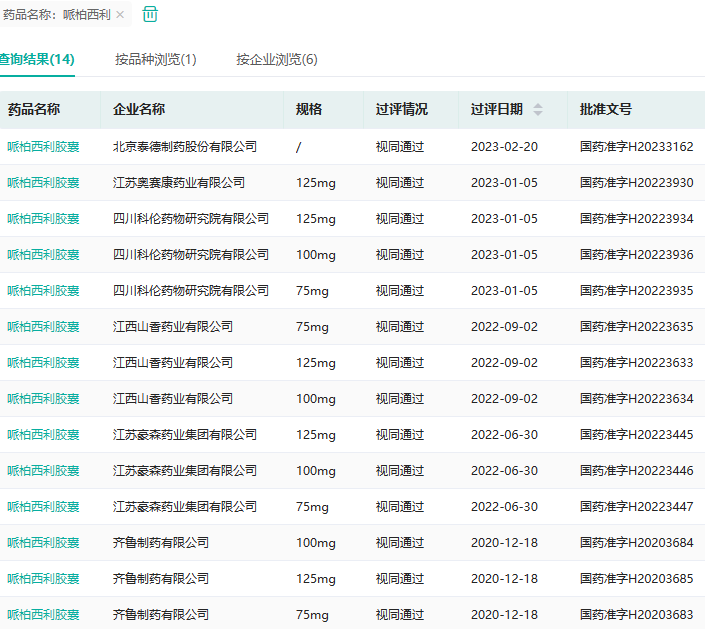The height and width of the screenshot is (629, 705).
Task: Click the 规格 column header
Action: coord(309,110)
